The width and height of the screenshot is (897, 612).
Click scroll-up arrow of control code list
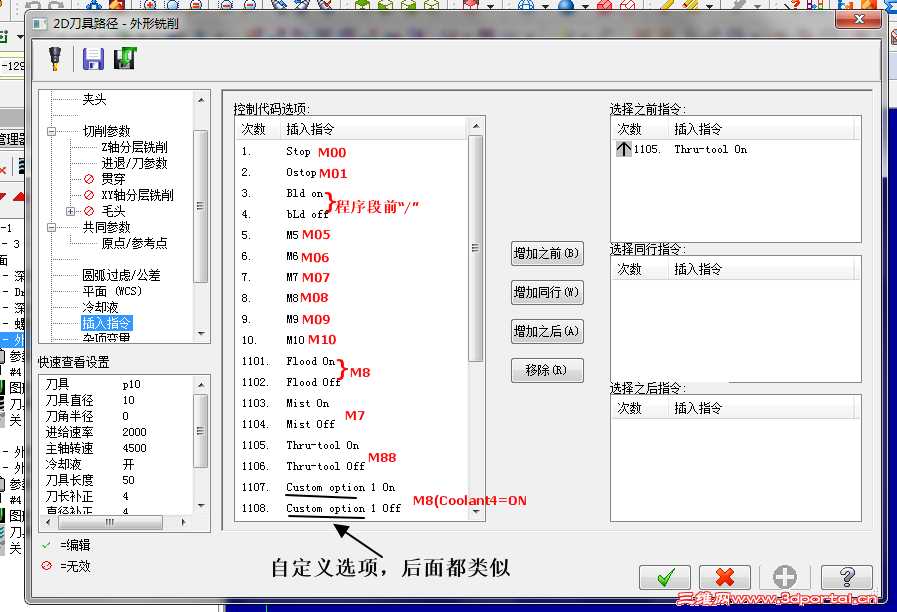coord(476,126)
